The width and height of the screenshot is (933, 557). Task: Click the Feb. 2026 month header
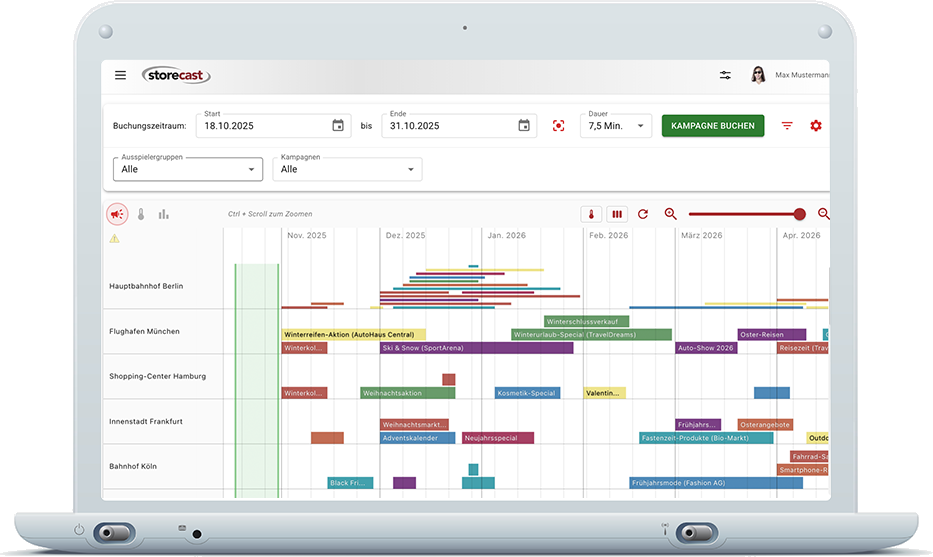pyautogui.click(x=609, y=236)
